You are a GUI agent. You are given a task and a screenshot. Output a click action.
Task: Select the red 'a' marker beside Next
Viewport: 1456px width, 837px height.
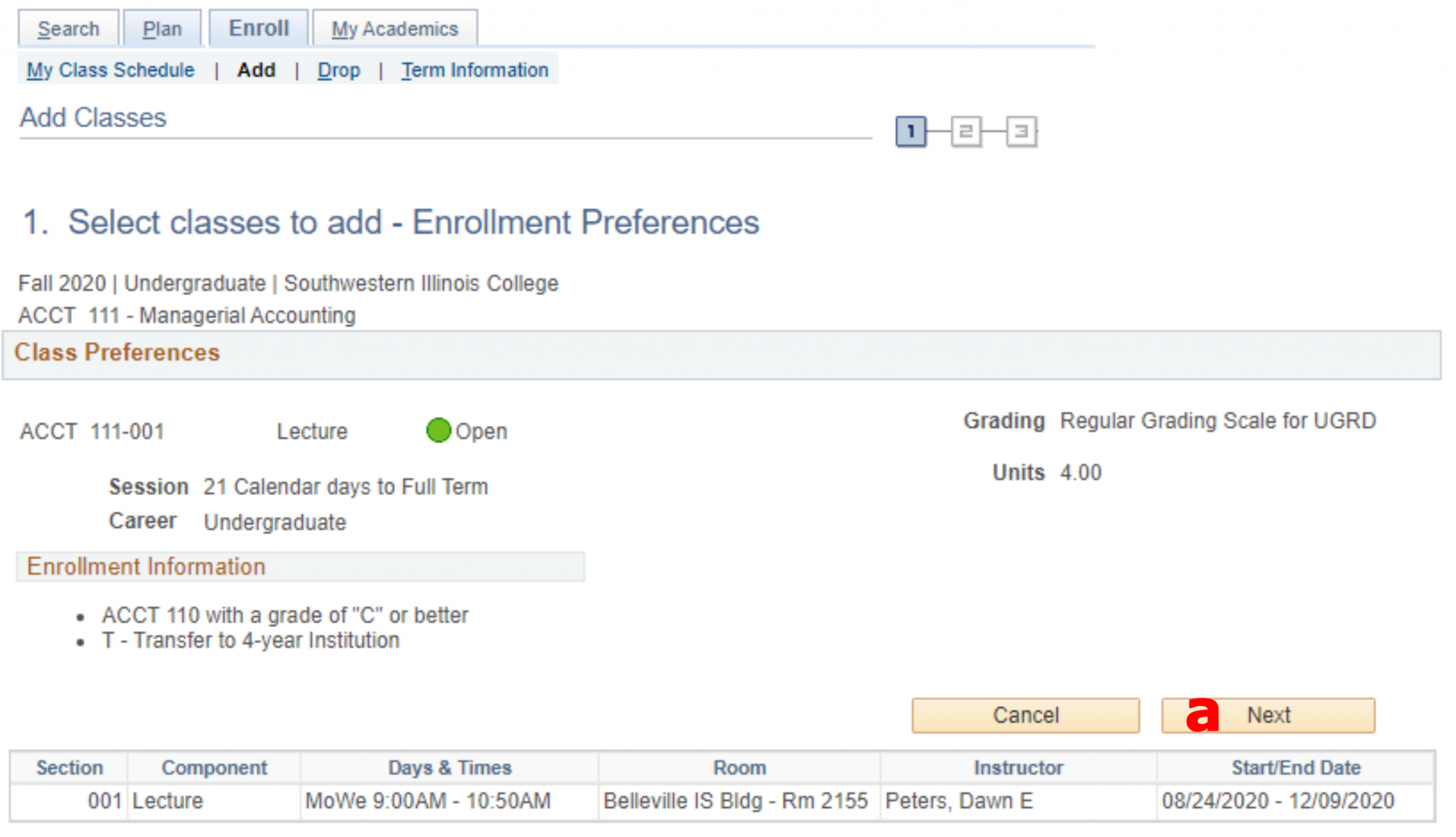[1203, 715]
